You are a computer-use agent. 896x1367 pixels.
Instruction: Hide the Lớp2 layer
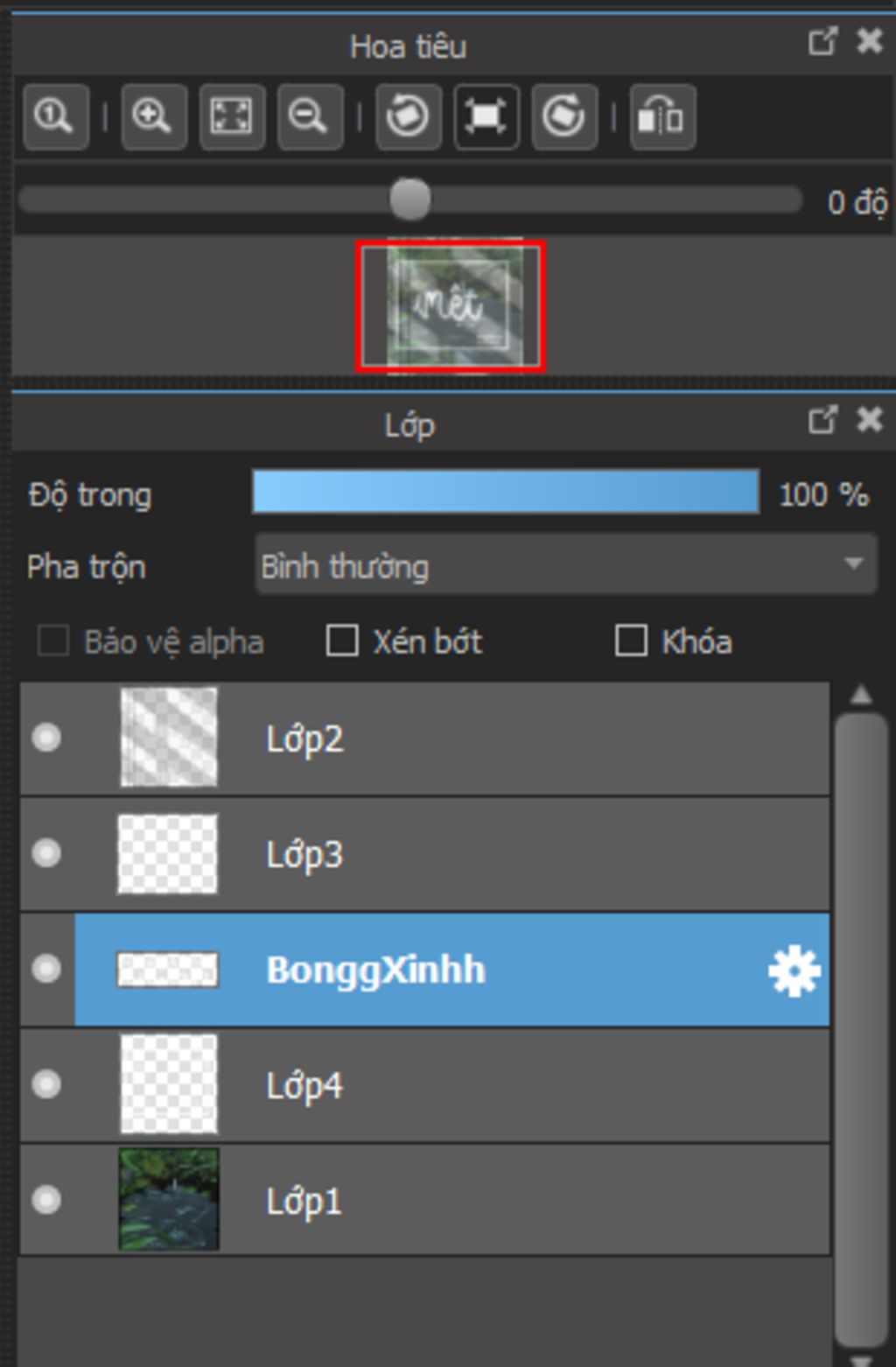tap(46, 738)
